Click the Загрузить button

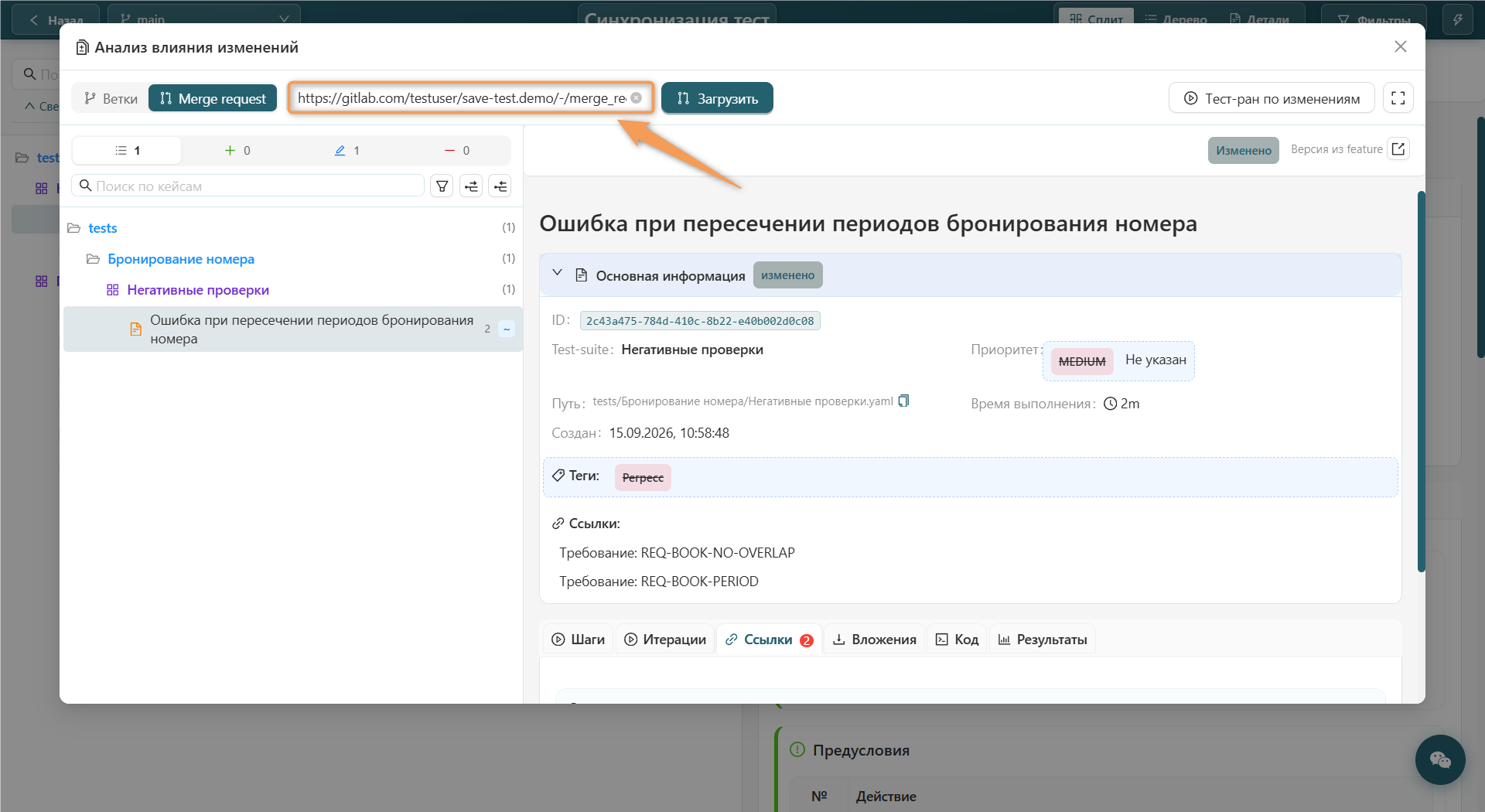pos(717,98)
